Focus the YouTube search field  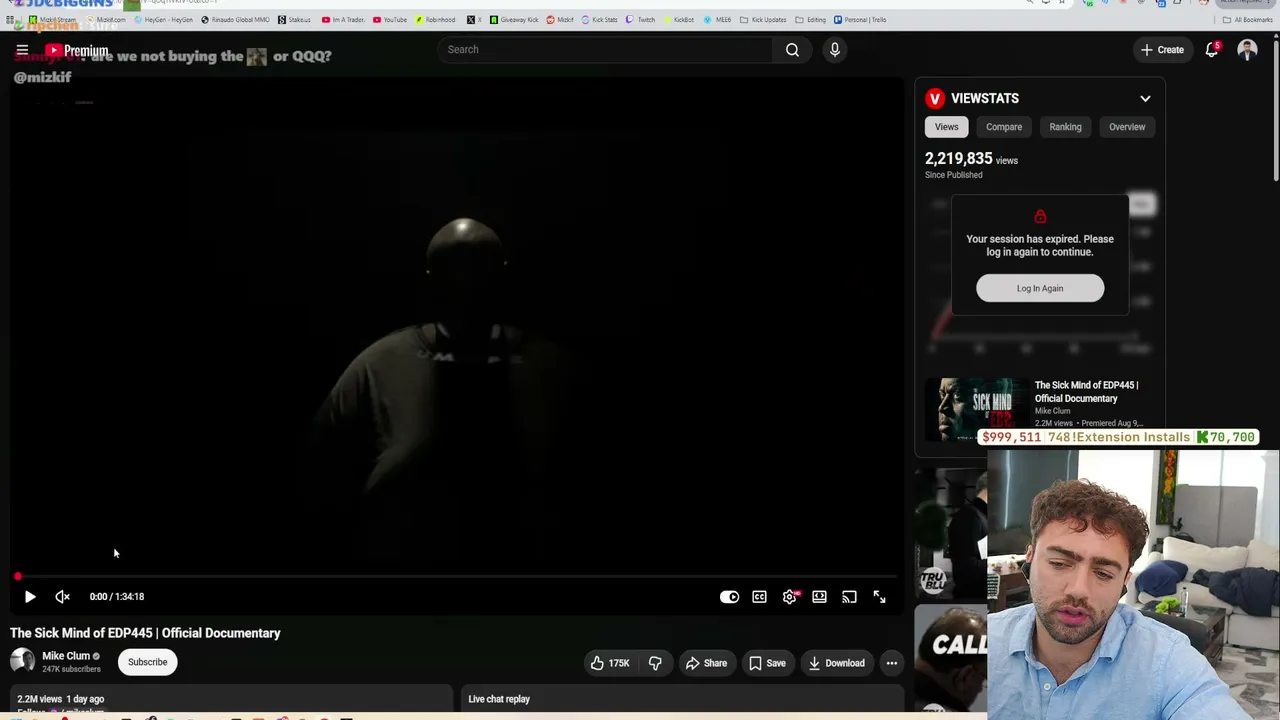click(x=604, y=50)
